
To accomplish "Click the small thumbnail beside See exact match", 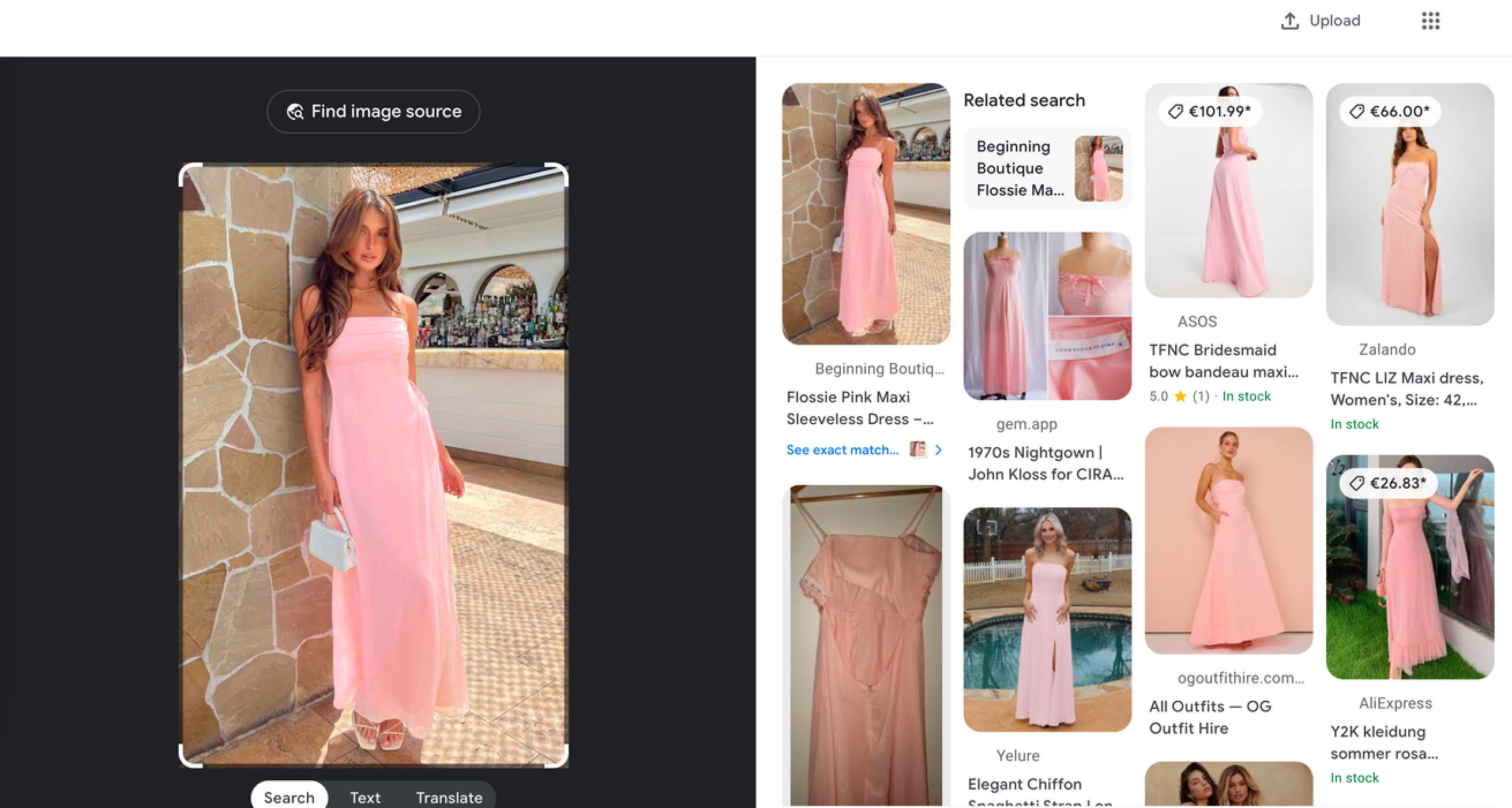I will [x=917, y=450].
